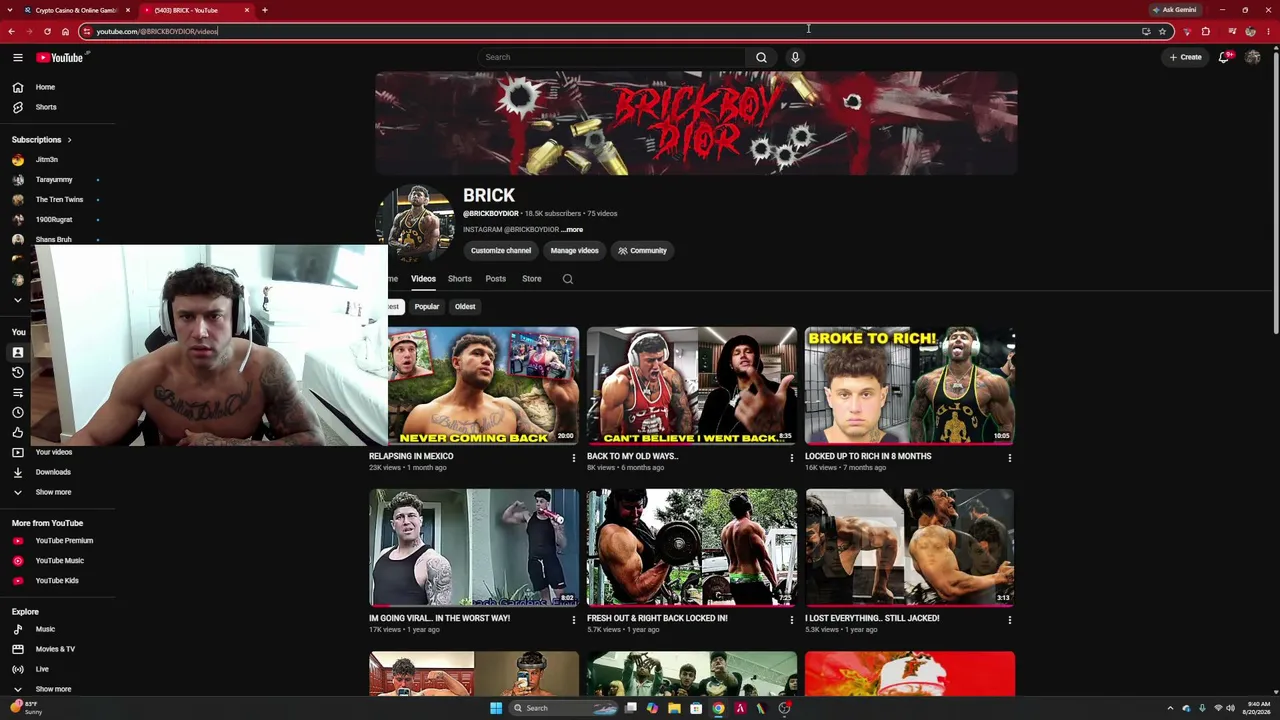Switch to the Posts tab
This screenshot has width=1280, height=720.
(496, 279)
